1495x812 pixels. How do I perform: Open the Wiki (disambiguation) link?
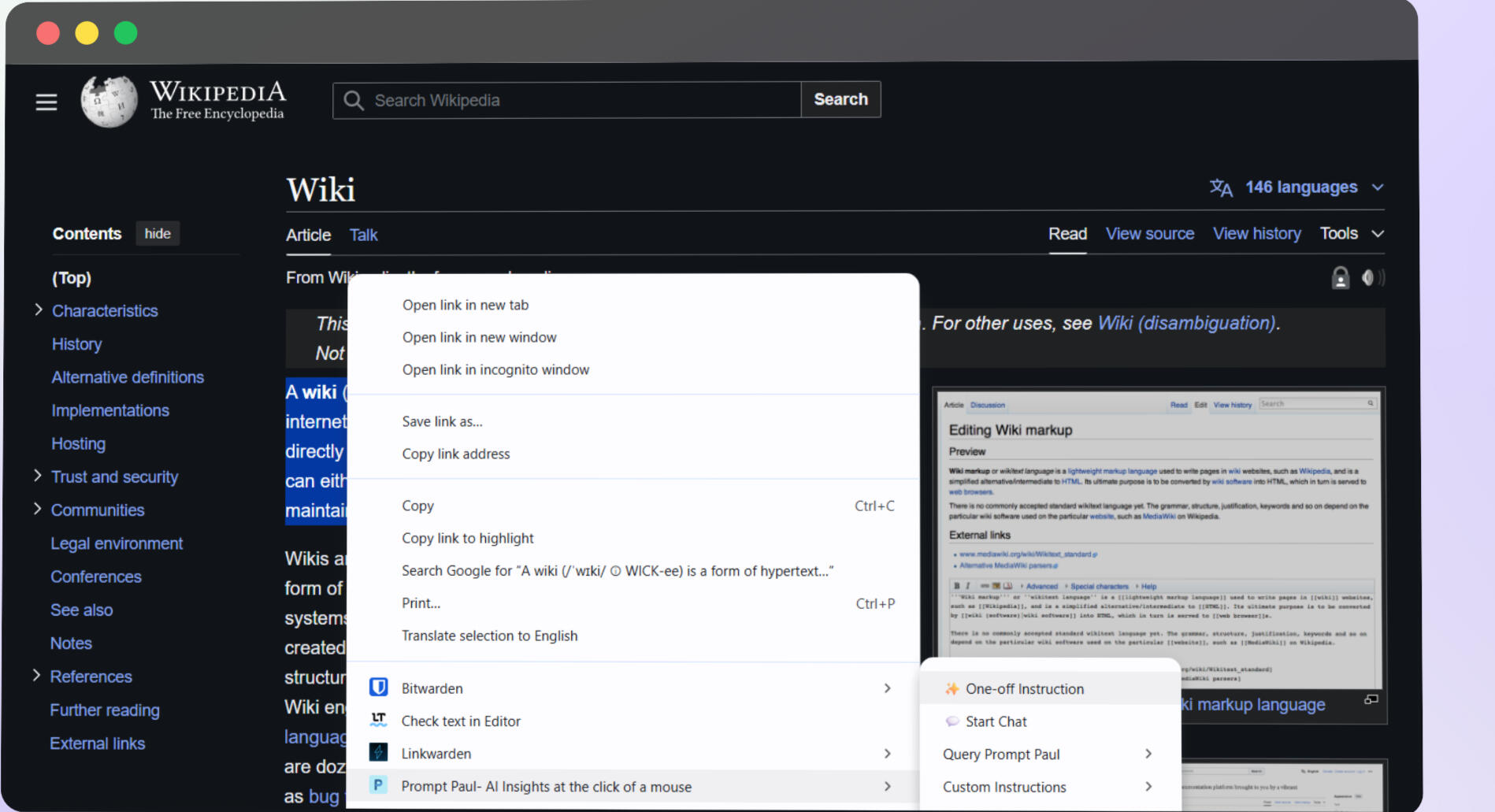click(1186, 324)
